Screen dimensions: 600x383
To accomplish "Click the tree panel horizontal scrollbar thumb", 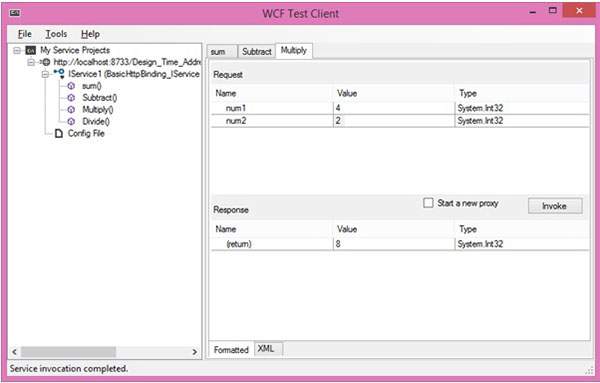I will pyautogui.click(x=68, y=352).
